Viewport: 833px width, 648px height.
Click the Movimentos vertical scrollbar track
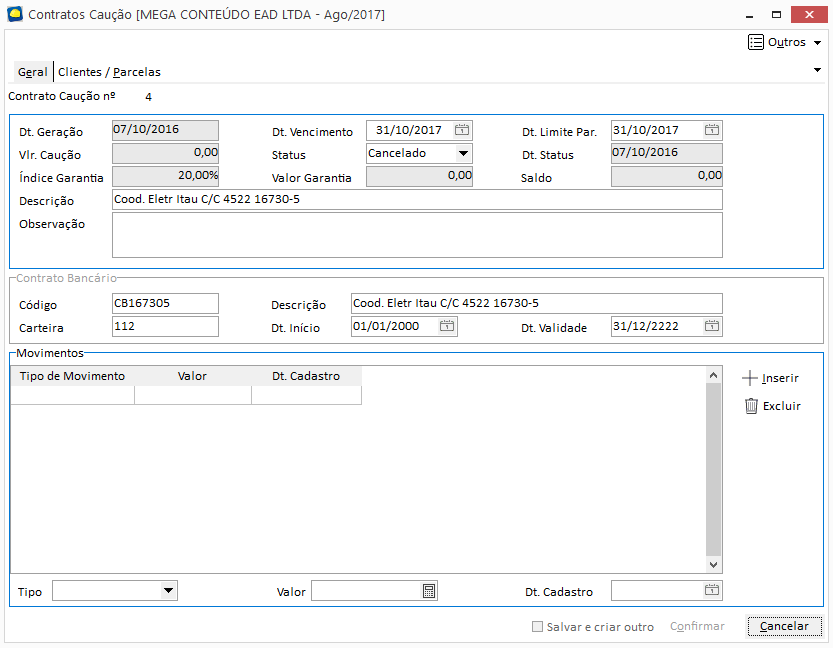[713, 470]
